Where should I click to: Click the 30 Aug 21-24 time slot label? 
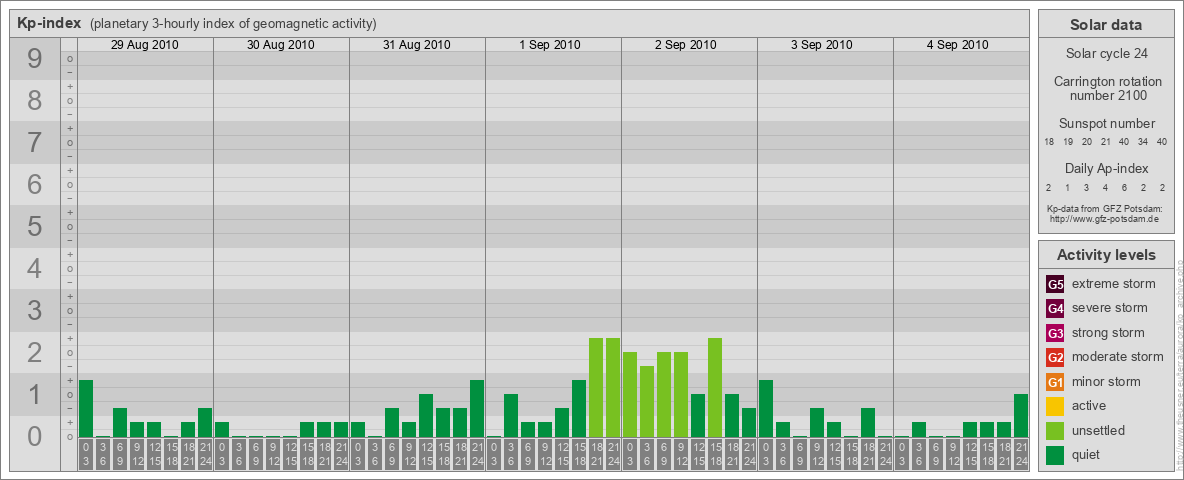tap(341, 454)
